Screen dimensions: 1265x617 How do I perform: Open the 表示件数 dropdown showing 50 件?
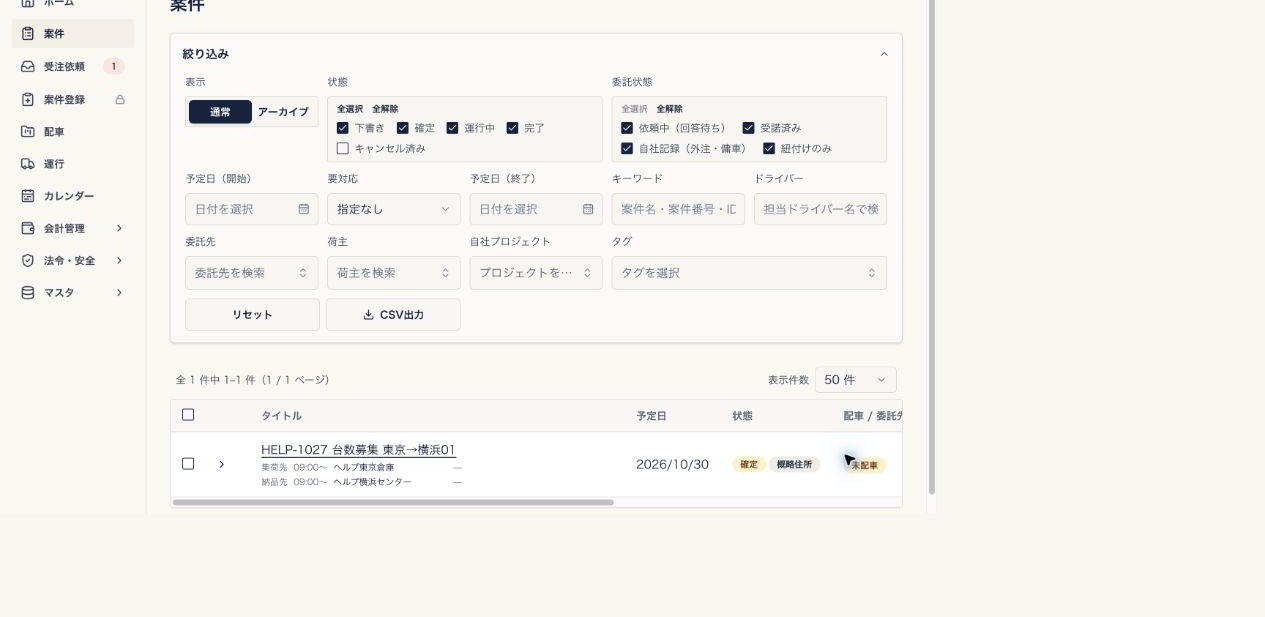click(856, 380)
